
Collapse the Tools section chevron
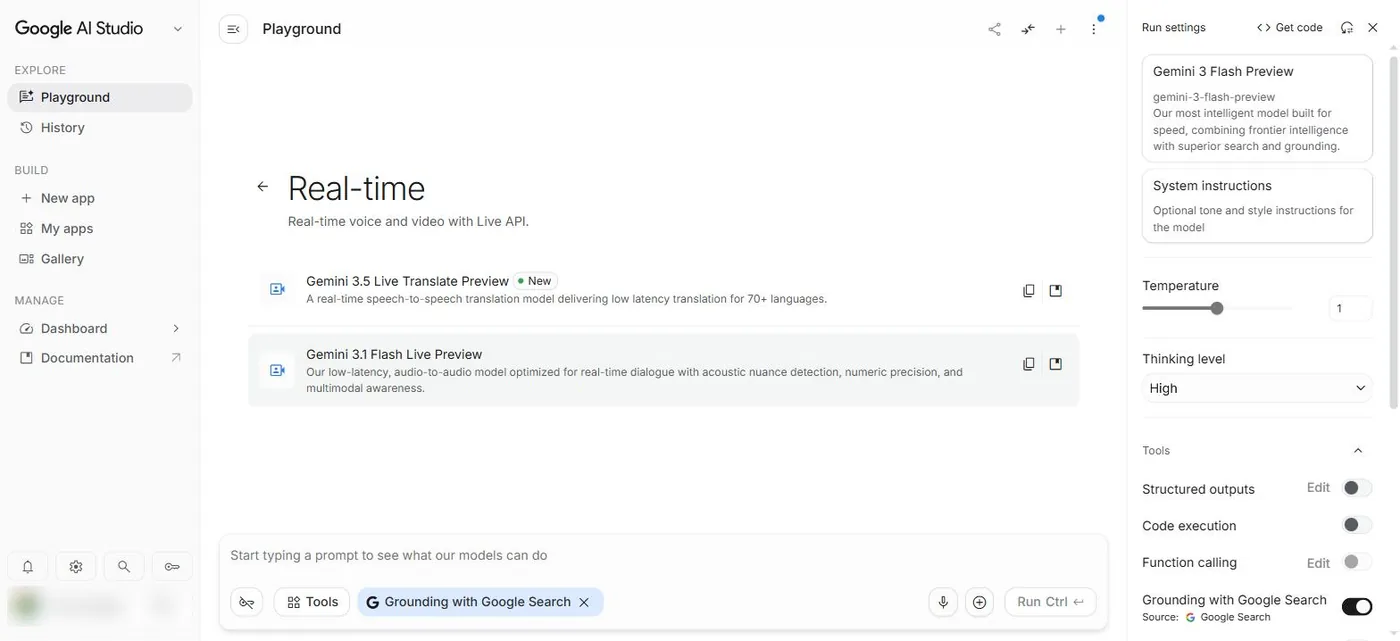[x=1358, y=451]
